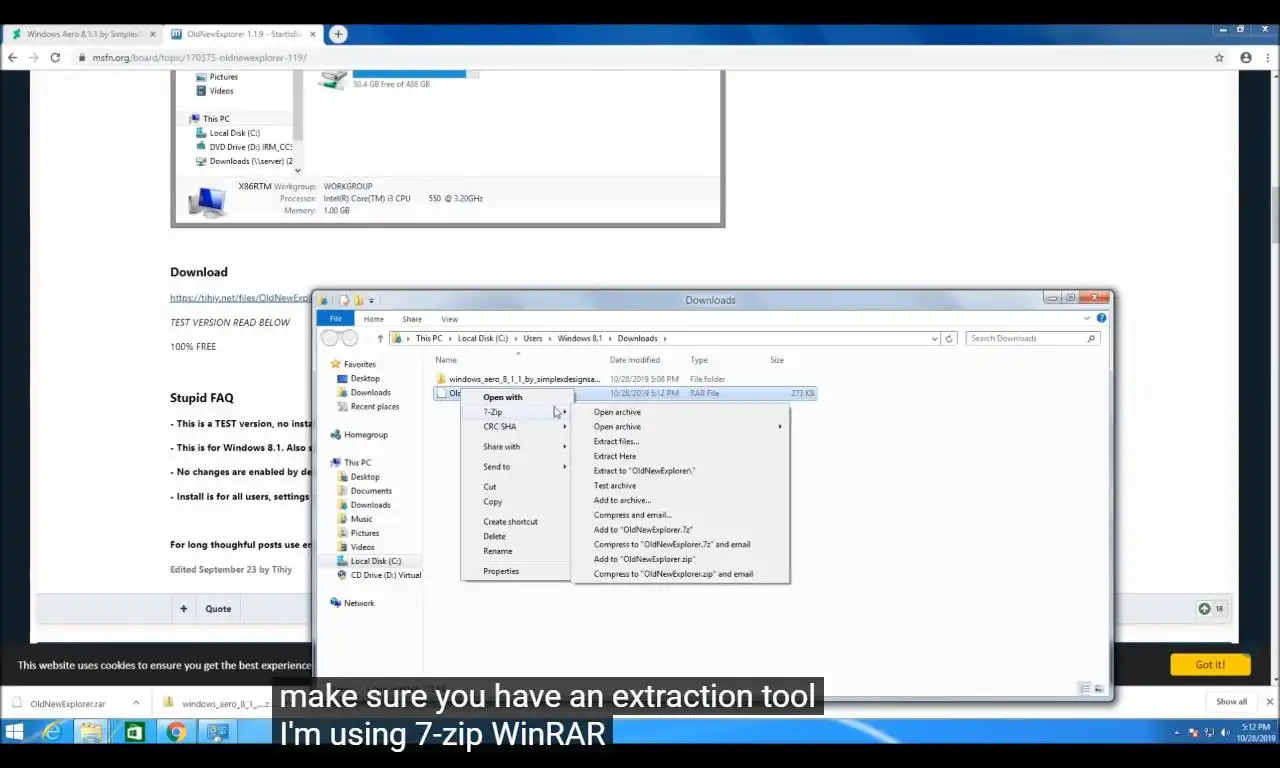Switch to the Home ribbon tab

(373, 319)
